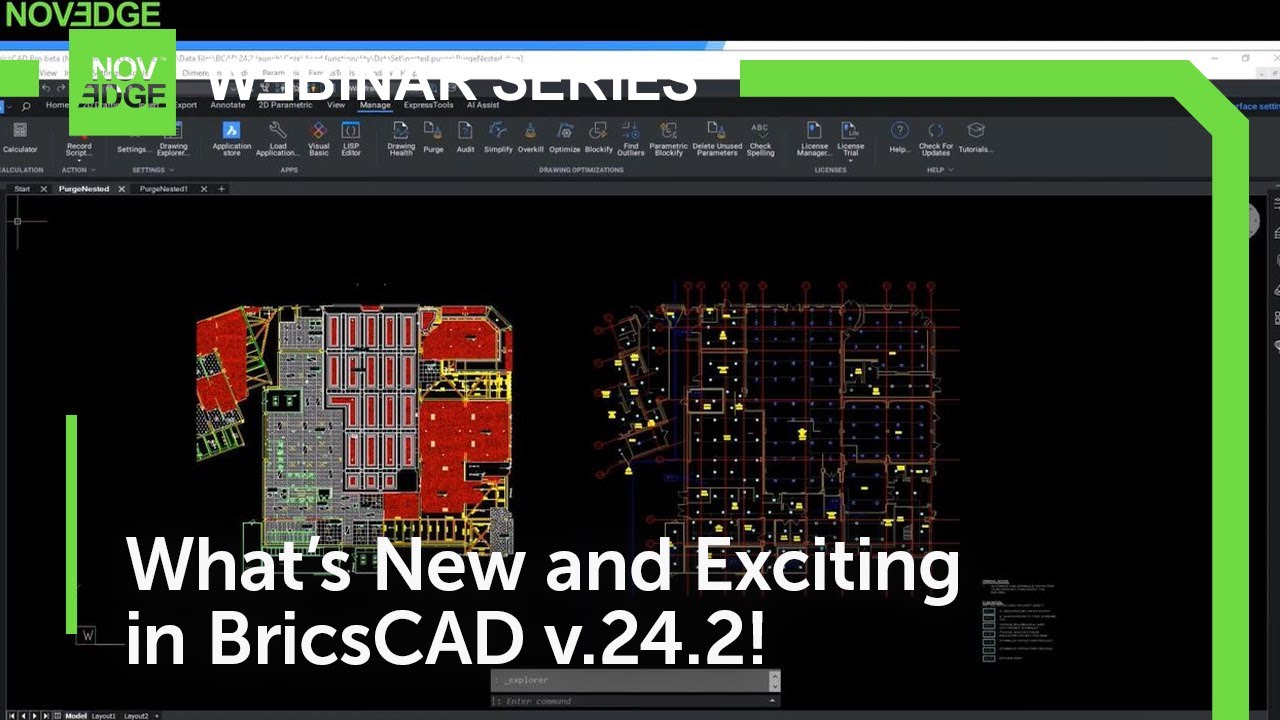Start the Check Spelling tool
This screenshot has height=720, width=1280.
pos(760,138)
